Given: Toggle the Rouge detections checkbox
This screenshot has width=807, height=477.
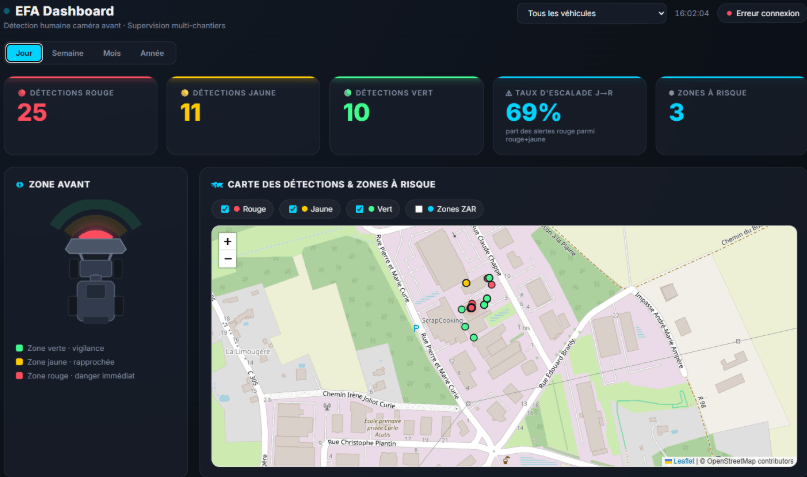Looking at the screenshot, I should point(225,209).
